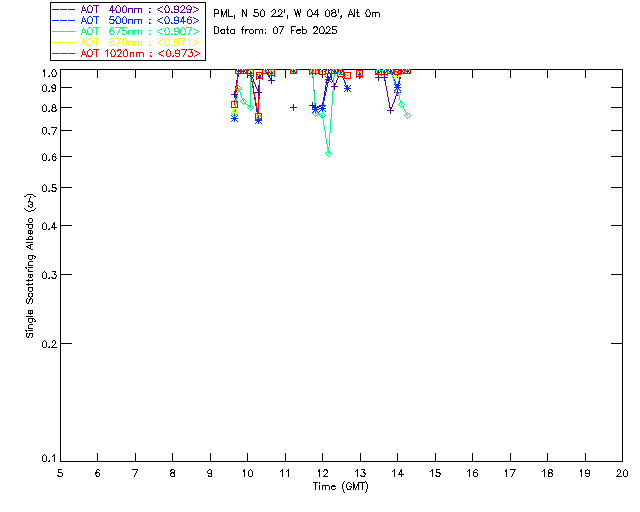The width and height of the screenshot is (640, 512).
Task: Click the AOT 500nm legend entry
Action: [127, 21]
